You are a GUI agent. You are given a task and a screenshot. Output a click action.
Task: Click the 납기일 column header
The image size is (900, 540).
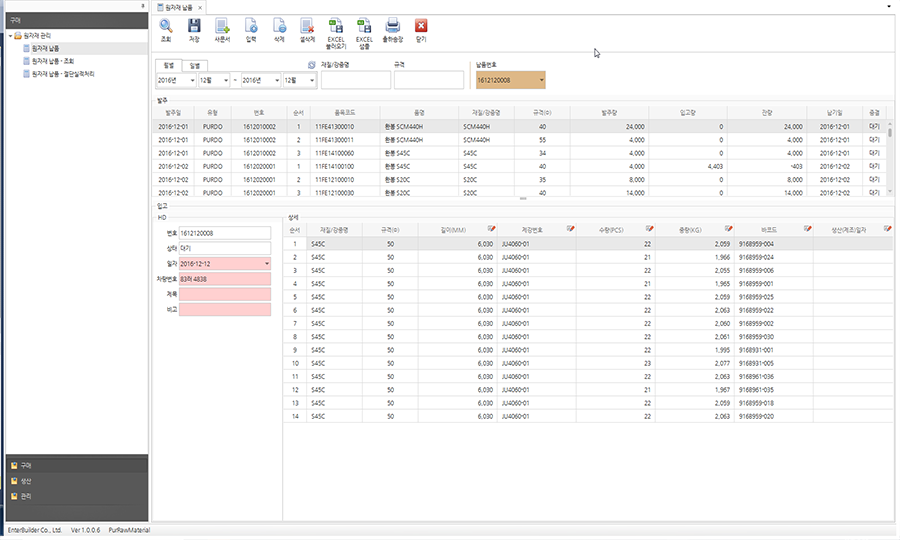(x=835, y=112)
